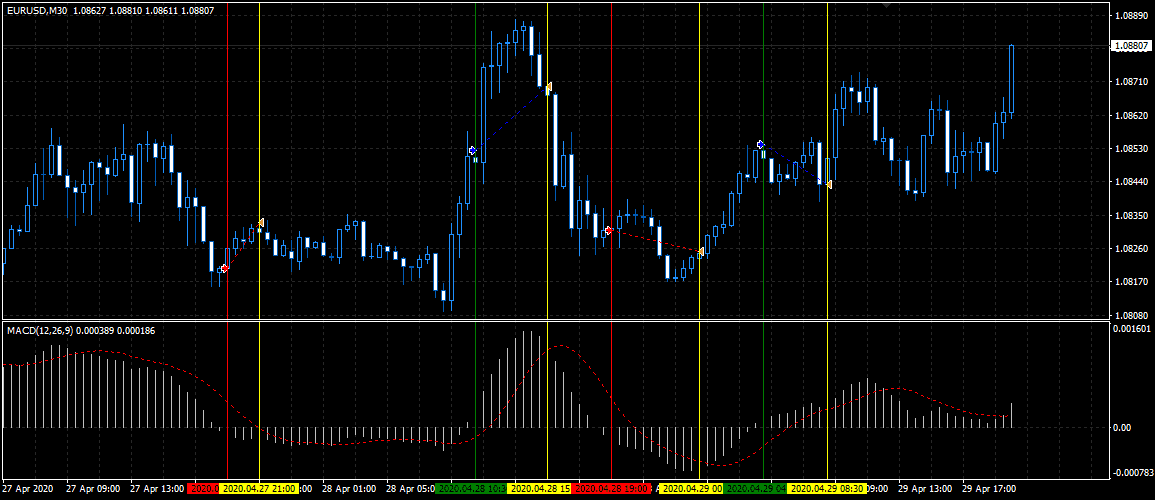Screen dimensions: 1155x500
Task: Click the 1.08890 price scale label
Action: coord(1129,15)
